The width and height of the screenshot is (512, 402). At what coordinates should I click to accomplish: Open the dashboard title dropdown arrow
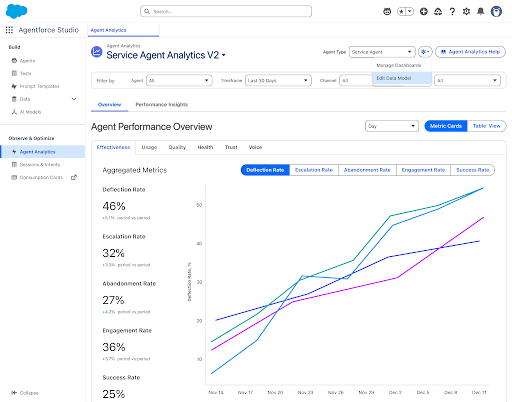pos(224,55)
